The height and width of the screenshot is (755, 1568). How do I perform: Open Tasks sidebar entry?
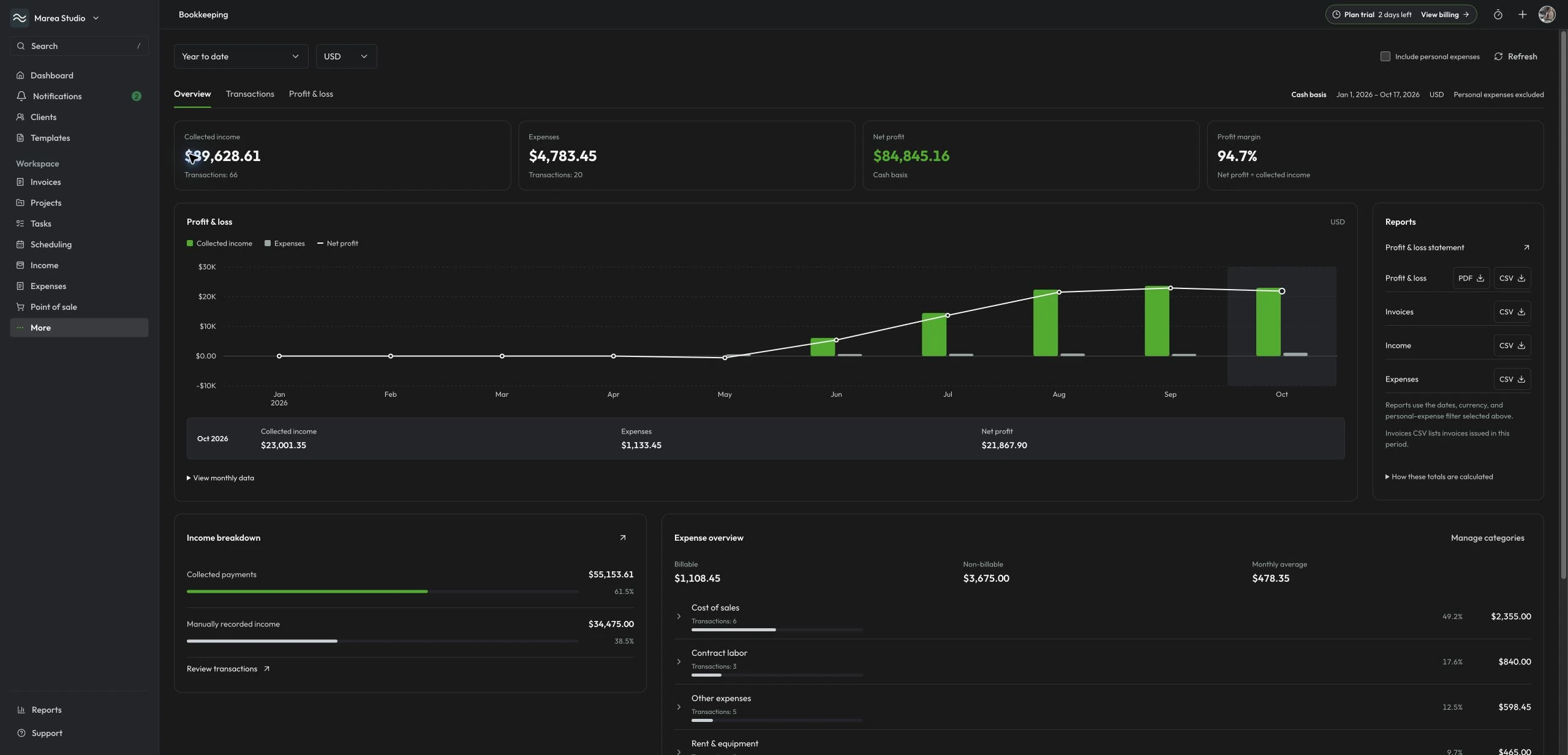pos(79,223)
